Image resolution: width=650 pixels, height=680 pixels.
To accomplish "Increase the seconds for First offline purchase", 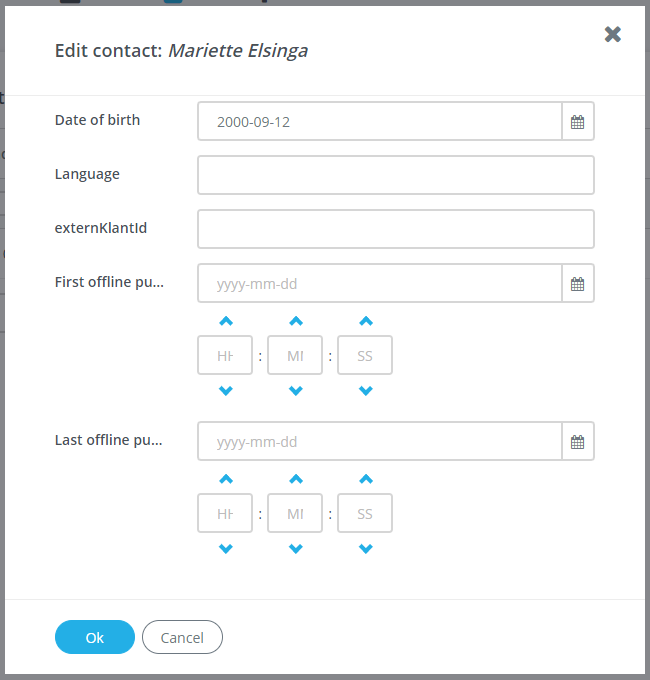I will click(x=365, y=322).
